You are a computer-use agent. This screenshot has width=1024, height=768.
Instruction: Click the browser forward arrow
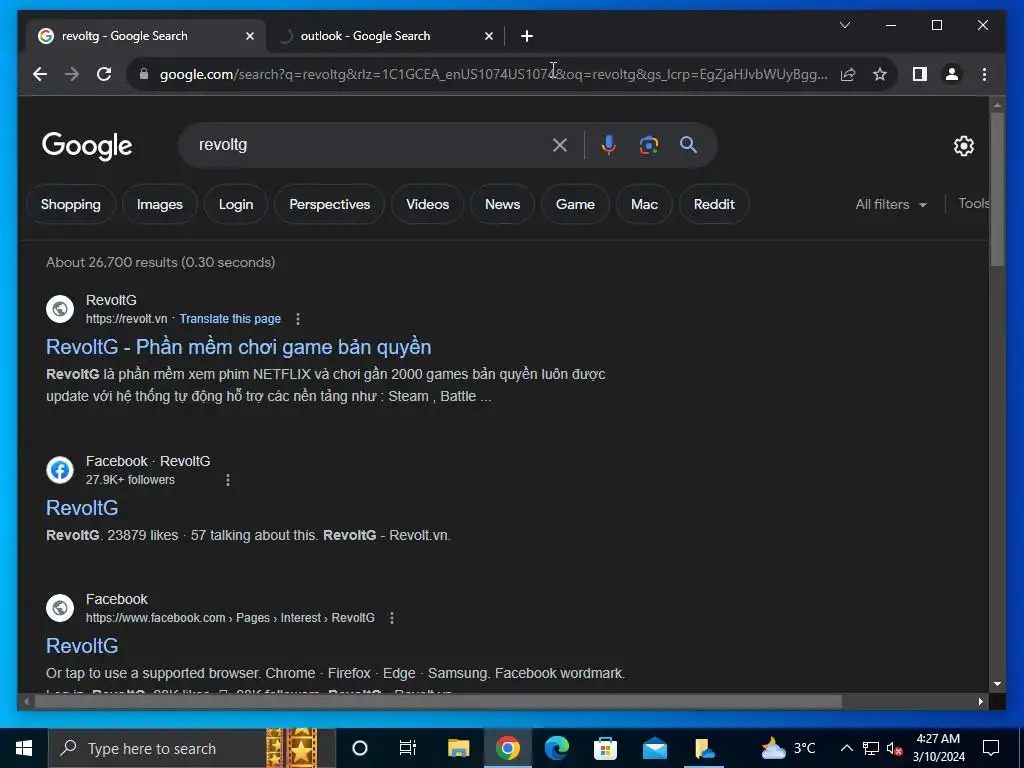coord(72,74)
